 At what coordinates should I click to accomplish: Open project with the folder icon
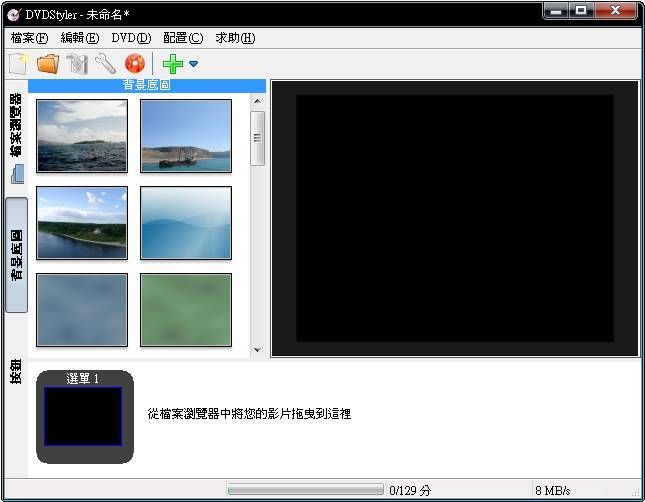(x=47, y=64)
